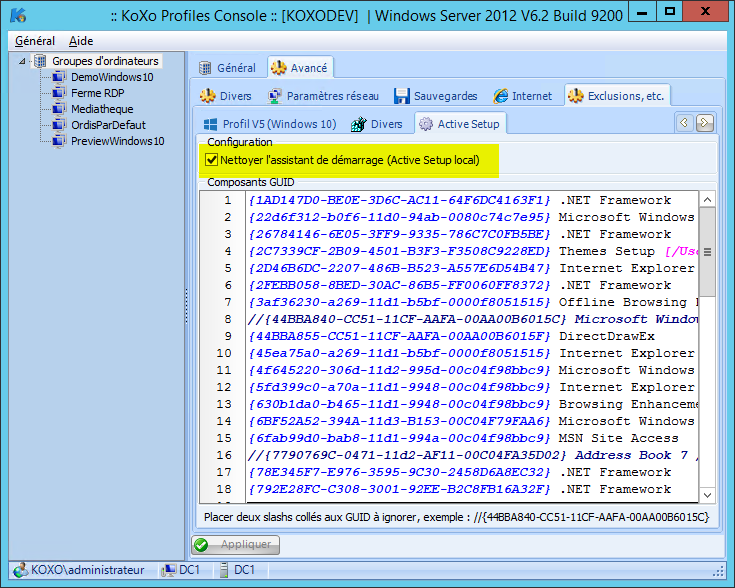Viewport: 735px width, 588px height.
Task: Click KOXO\administrateur status bar text
Action: click(x=88, y=570)
